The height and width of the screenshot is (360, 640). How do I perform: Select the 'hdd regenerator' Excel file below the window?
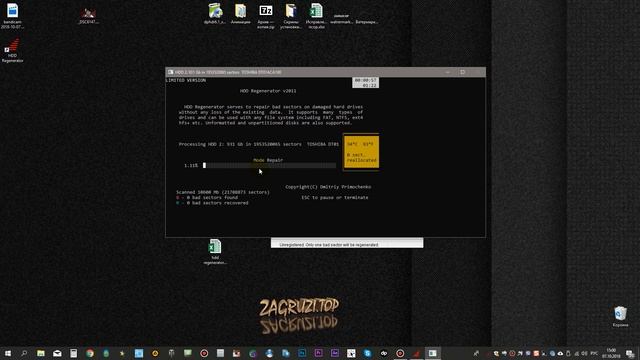[215, 252]
